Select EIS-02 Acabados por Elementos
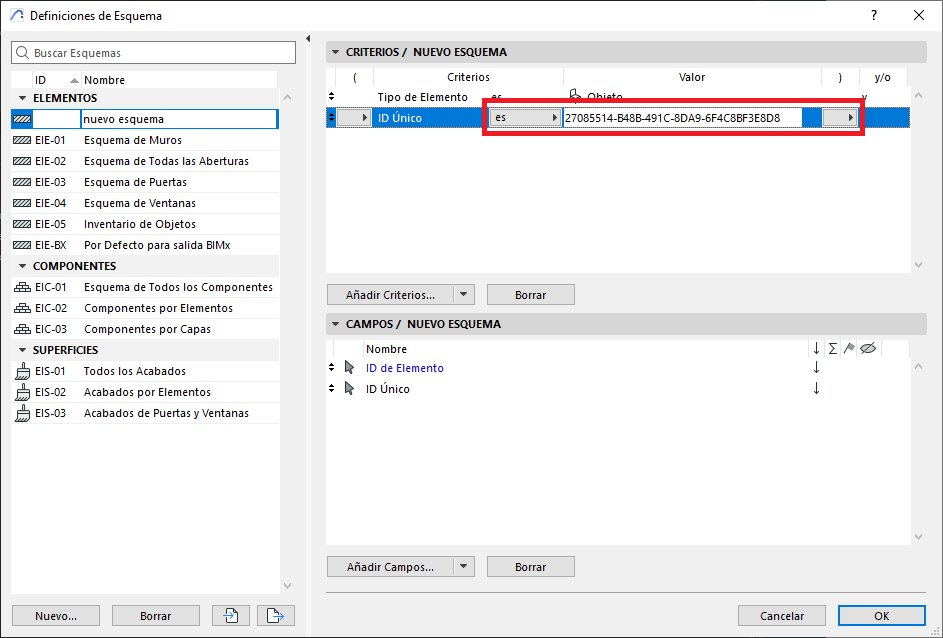 point(146,392)
